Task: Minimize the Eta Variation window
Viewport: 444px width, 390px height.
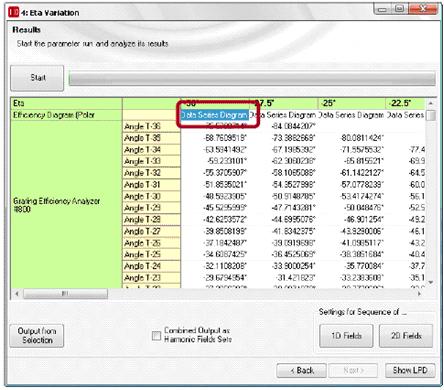Action: coord(382,9)
